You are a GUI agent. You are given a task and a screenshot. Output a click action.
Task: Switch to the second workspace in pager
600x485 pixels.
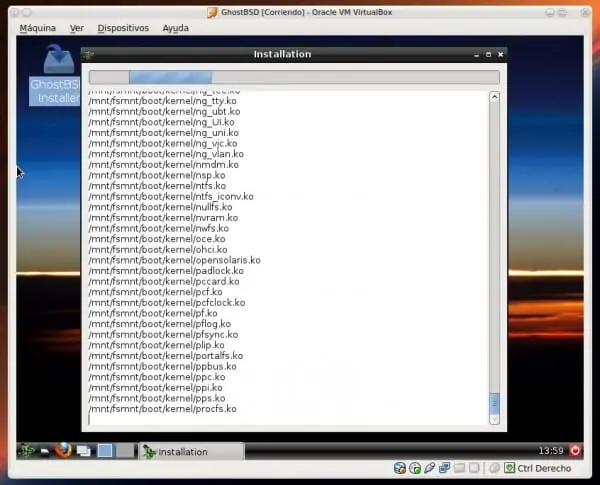coord(125,451)
